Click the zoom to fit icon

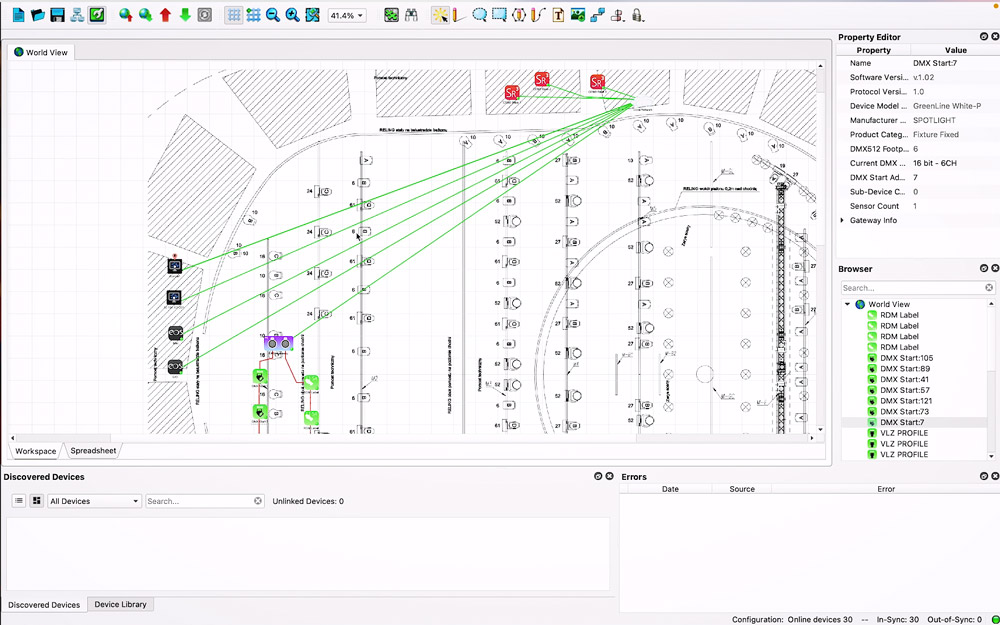click(312, 15)
